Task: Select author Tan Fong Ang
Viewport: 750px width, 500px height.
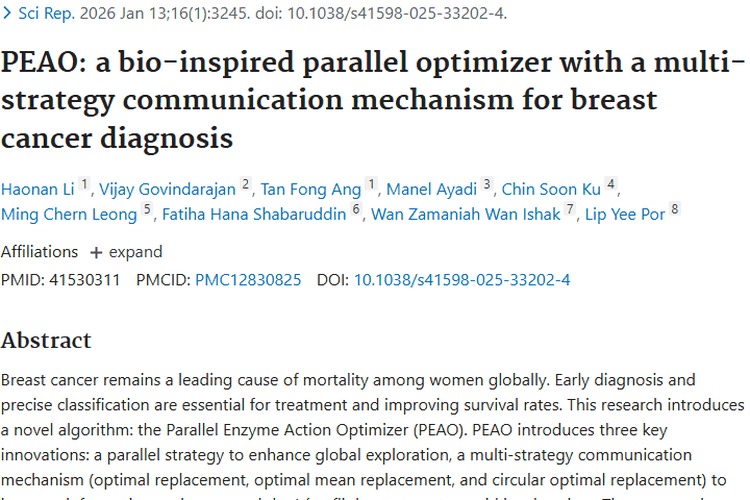Action: coord(310,189)
